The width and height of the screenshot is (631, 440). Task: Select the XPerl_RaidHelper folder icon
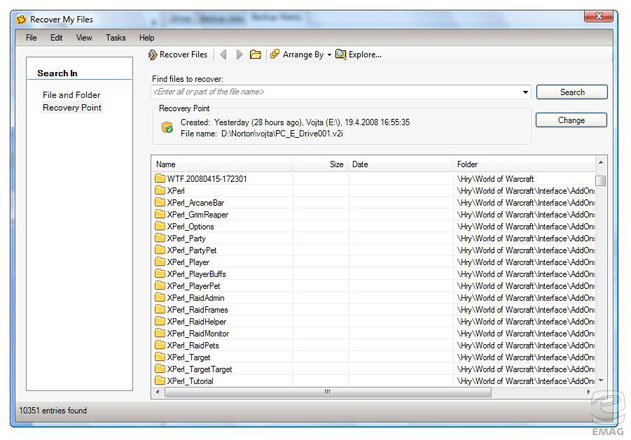click(160, 321)
